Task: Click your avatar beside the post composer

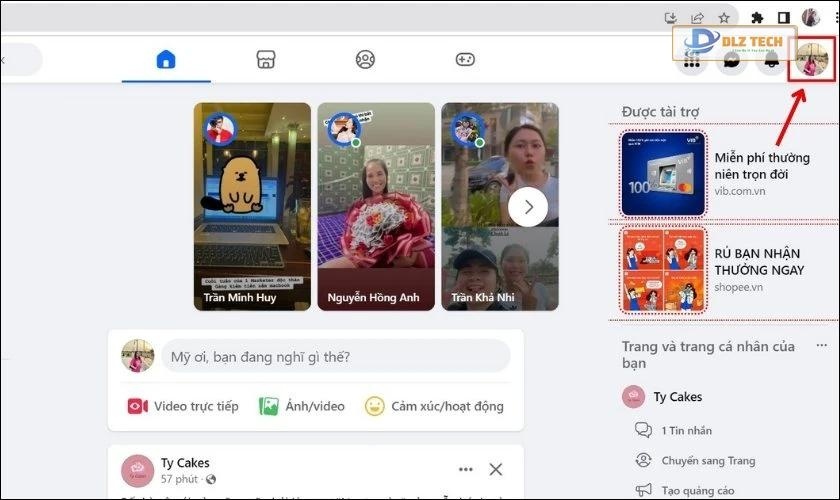Action: click(x=138, y=356)
